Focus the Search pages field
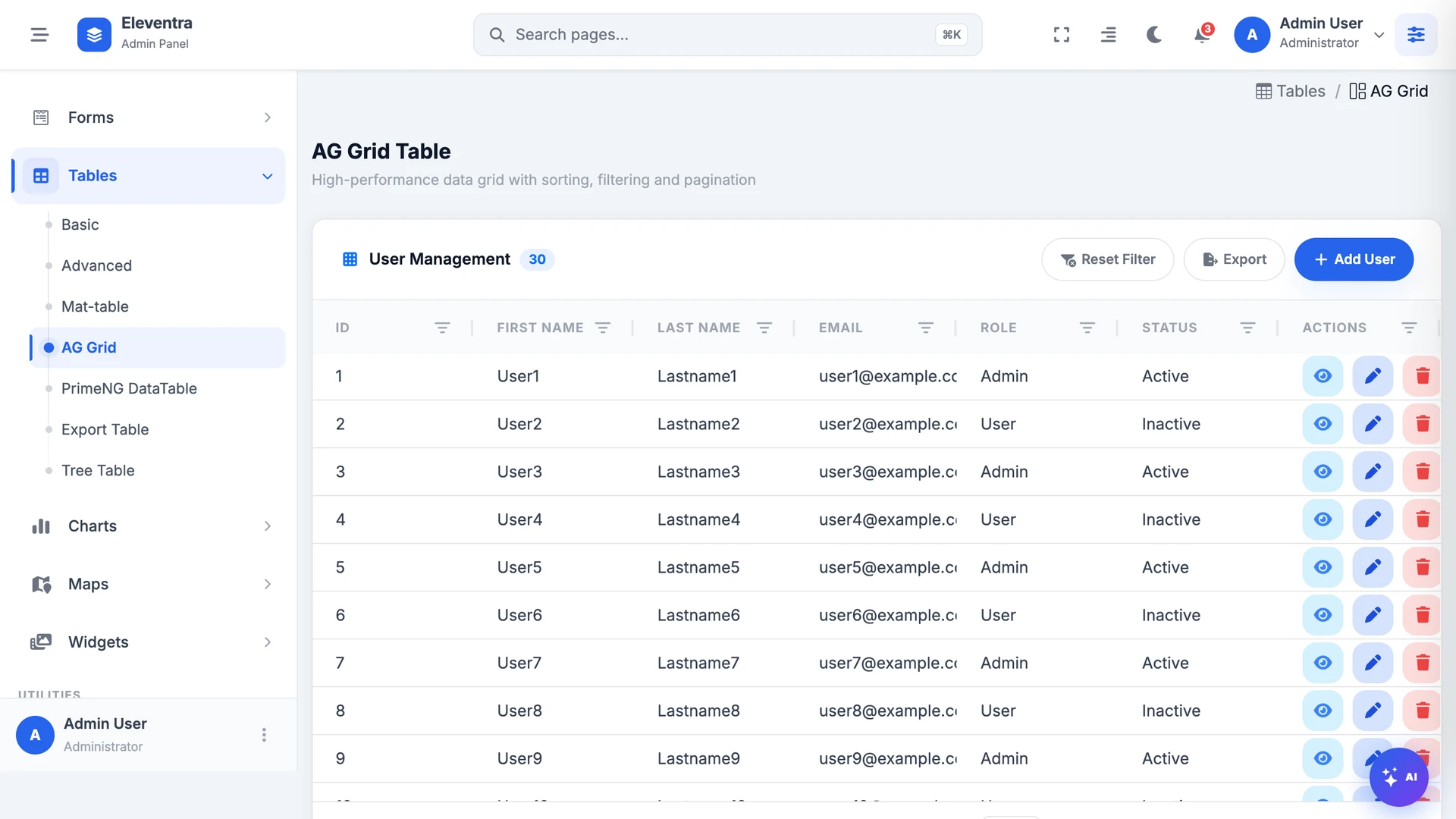Viewport: 1456px width, 819px height. tap(727, 35)
